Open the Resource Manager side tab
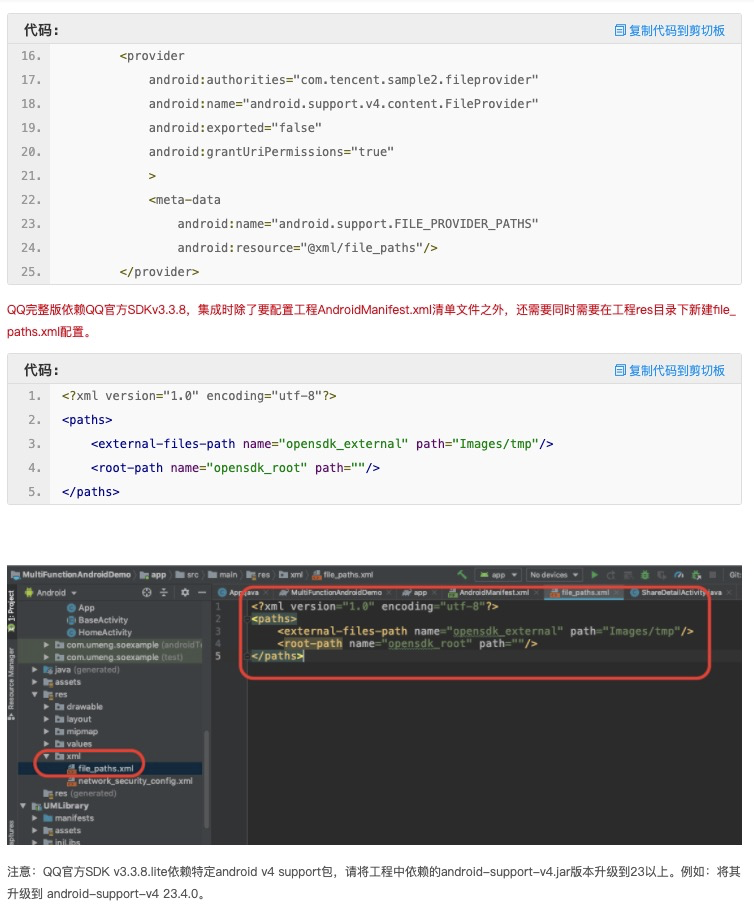This screenshot has height=909, width=754. click(12, 684)
